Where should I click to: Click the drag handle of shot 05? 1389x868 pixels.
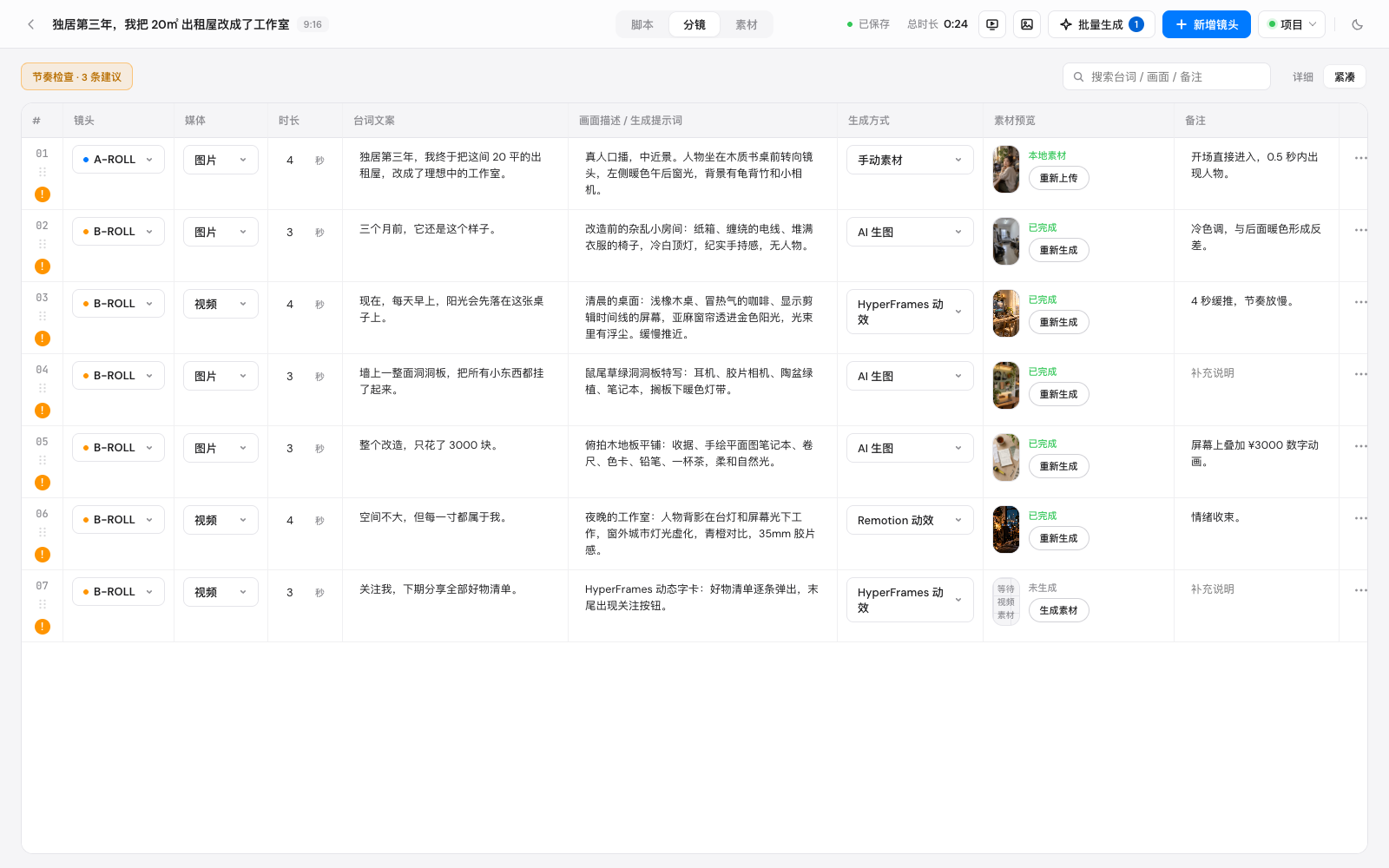point(43,460)
